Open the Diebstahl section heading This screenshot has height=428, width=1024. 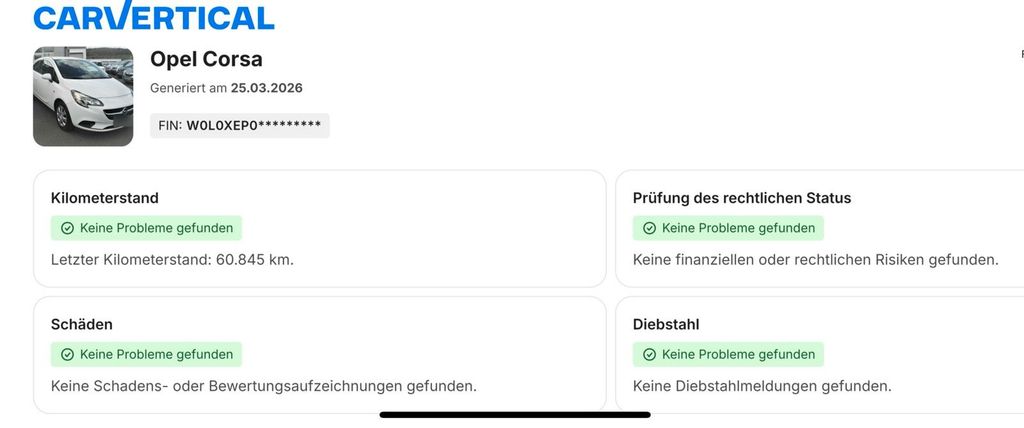tap(666, 324)
